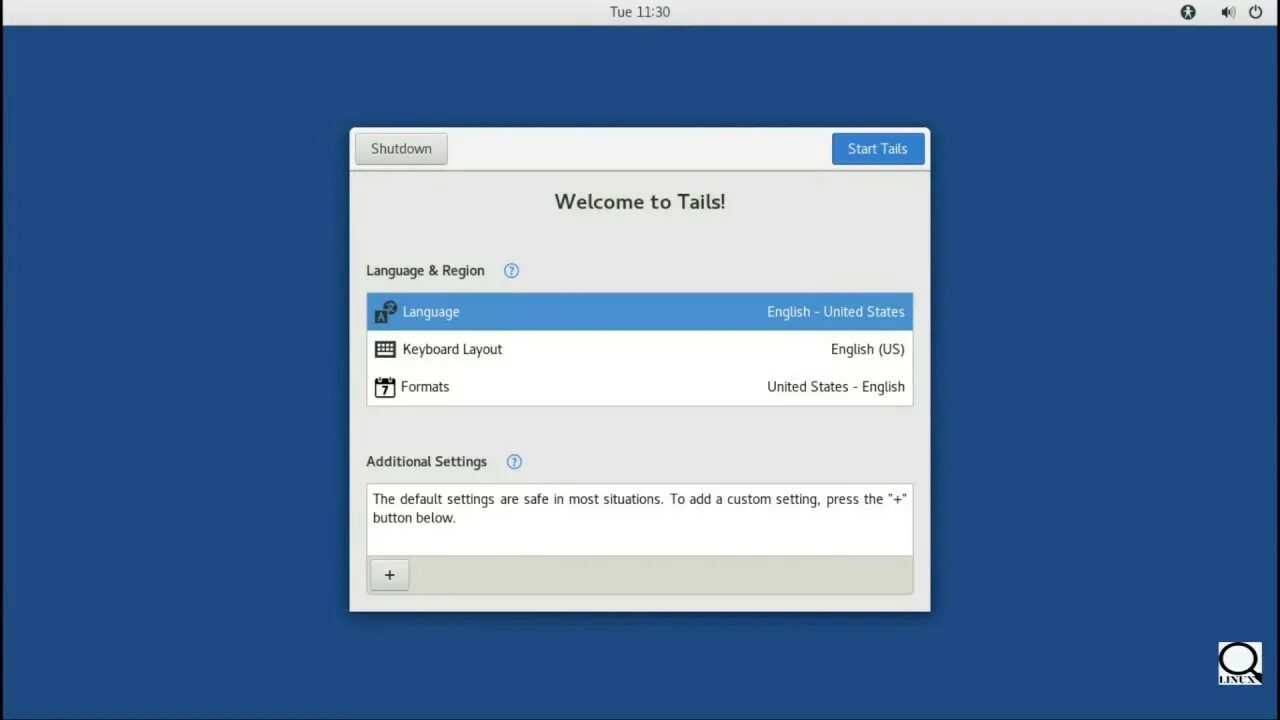Click the Welcome to Tails! heading
1280x720 pixels.
pyautogui.click(x=640, y=202)
